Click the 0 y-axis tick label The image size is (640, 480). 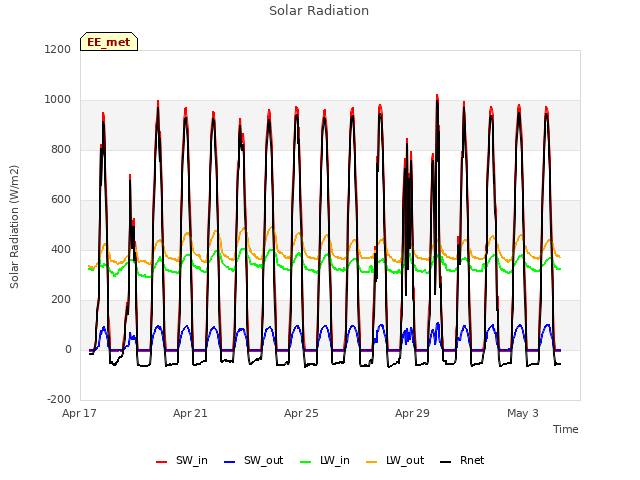pos(68,349)
